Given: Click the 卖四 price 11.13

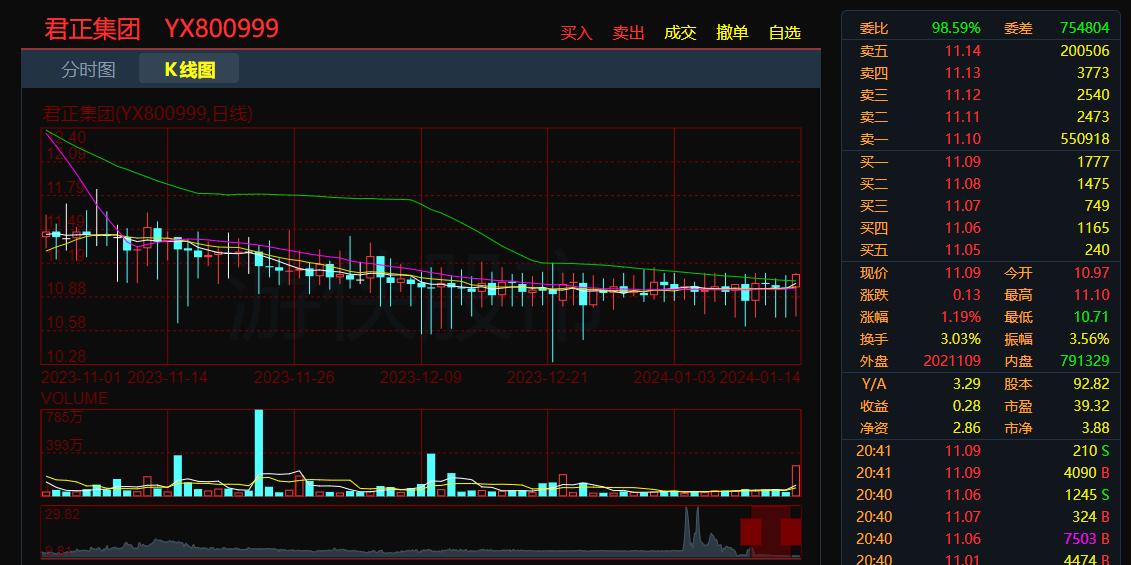Looking at the screenshot, I should (963, 73).
